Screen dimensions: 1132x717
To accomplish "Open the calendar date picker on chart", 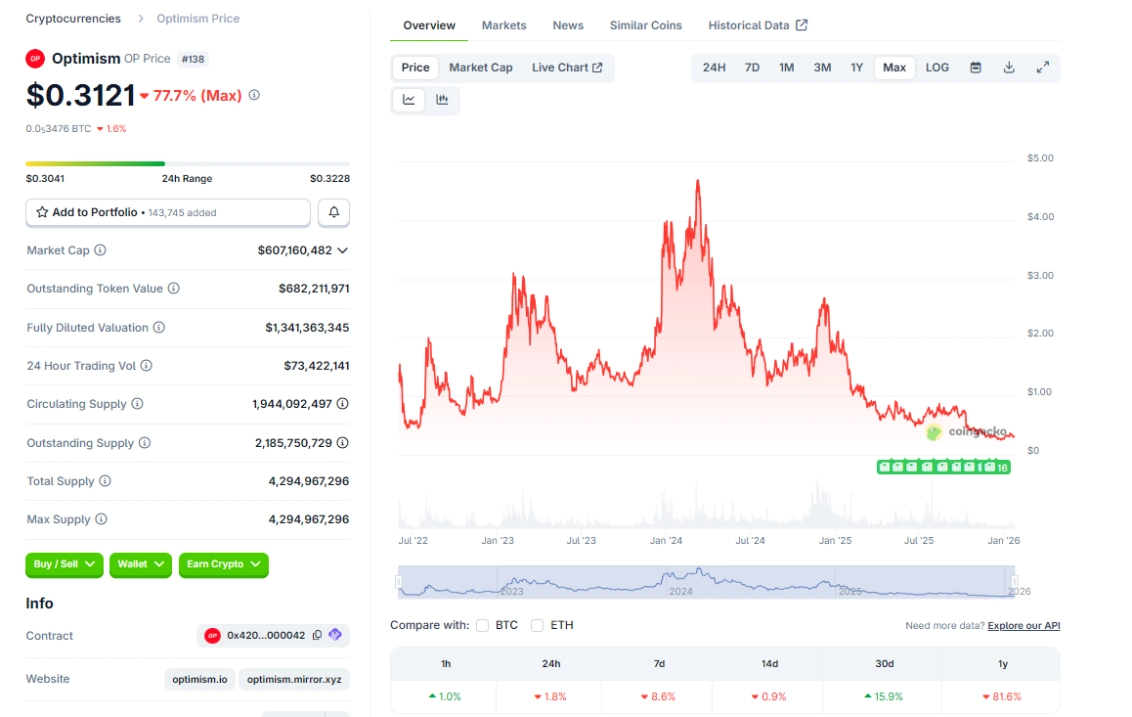I will tap(975, 67).
